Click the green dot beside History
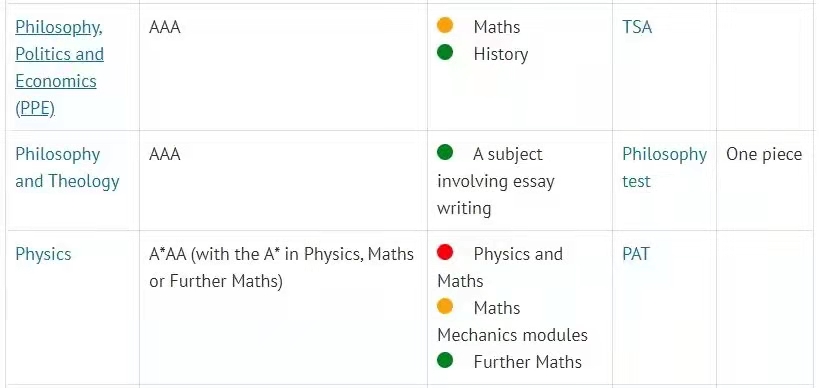819x388 pixels. tap(444, 52)
